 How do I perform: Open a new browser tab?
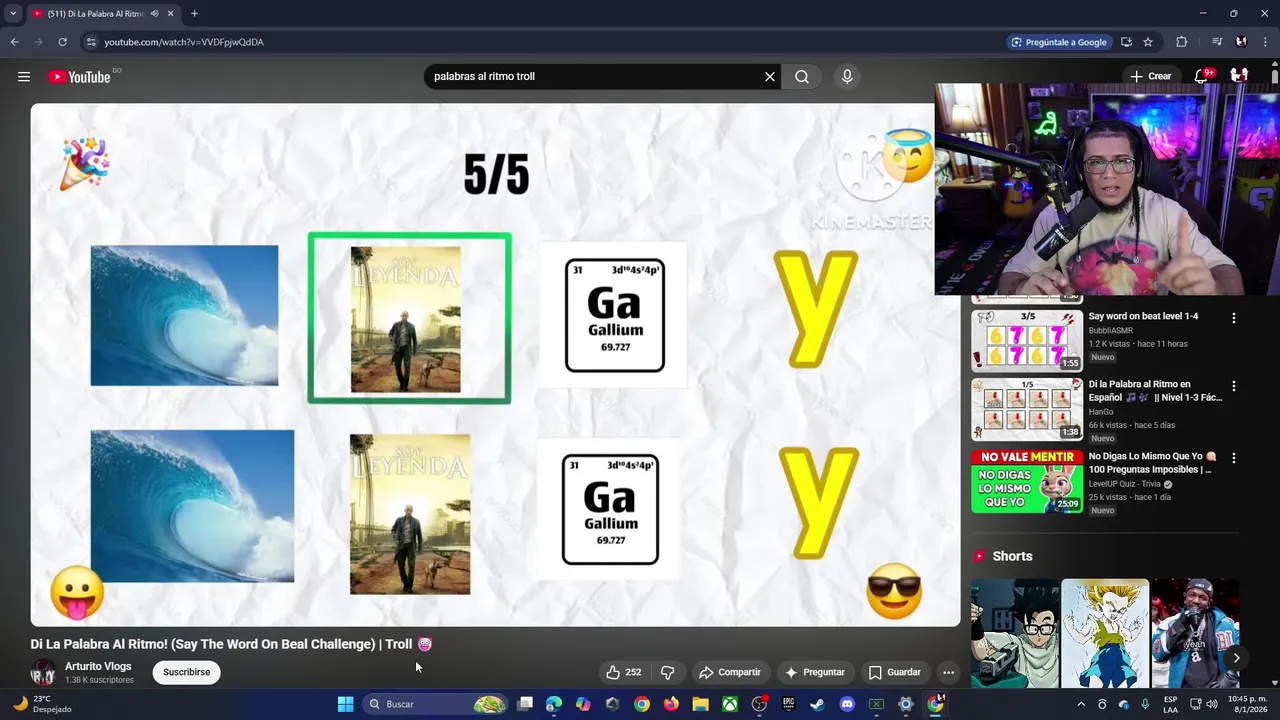[194, 14]
